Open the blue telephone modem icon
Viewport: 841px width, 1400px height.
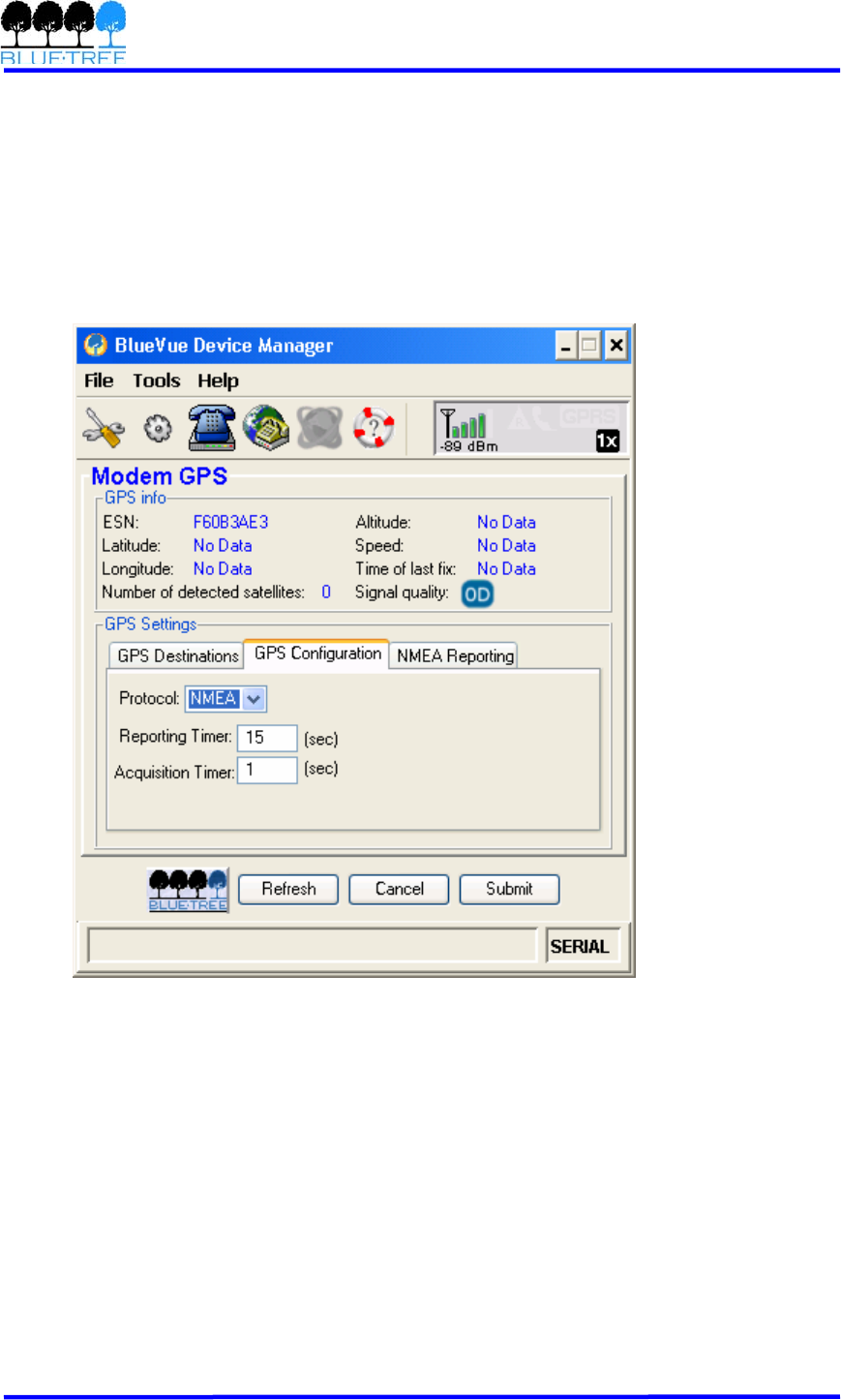click(212, 427)
